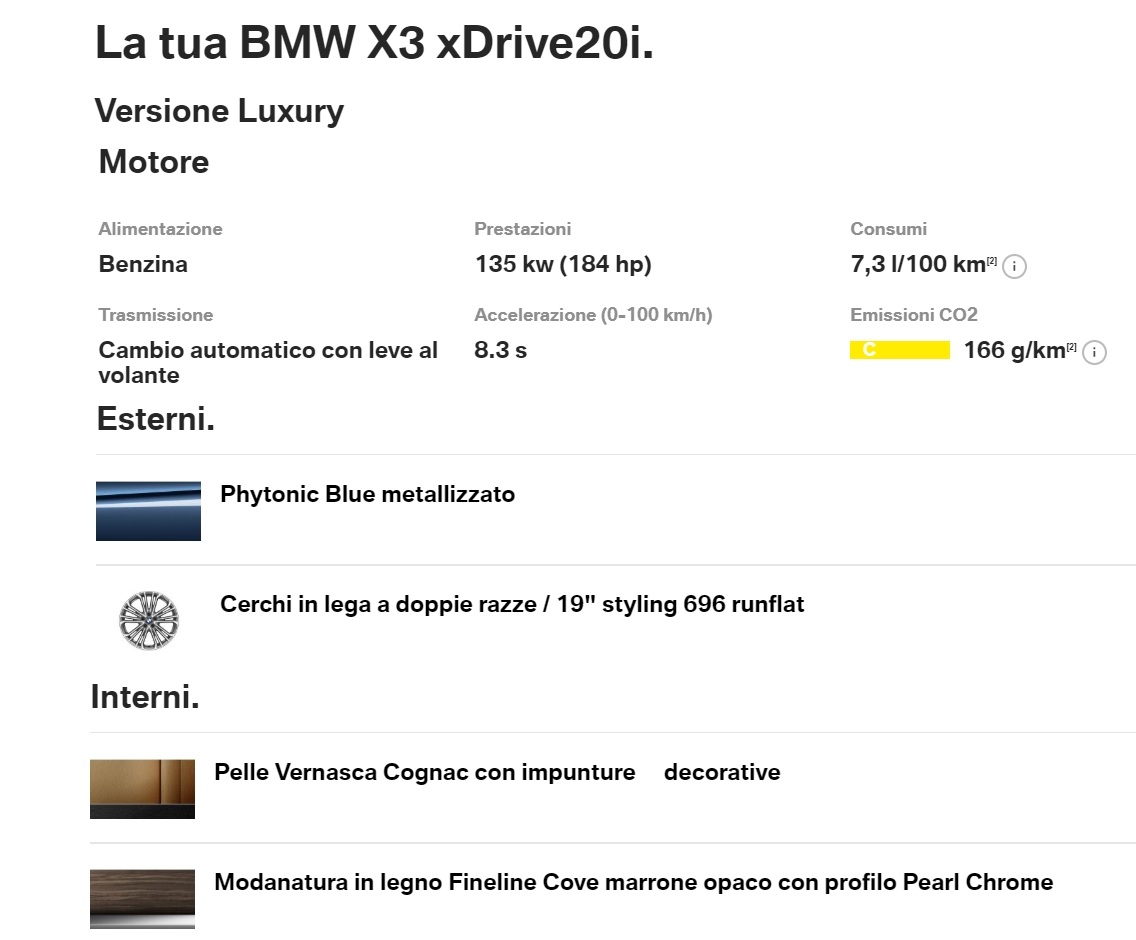The height and width of the screenshot is (940, 1136).
Task: Click the 166 g/km emissions value
Action: (x=1014, y=351)
